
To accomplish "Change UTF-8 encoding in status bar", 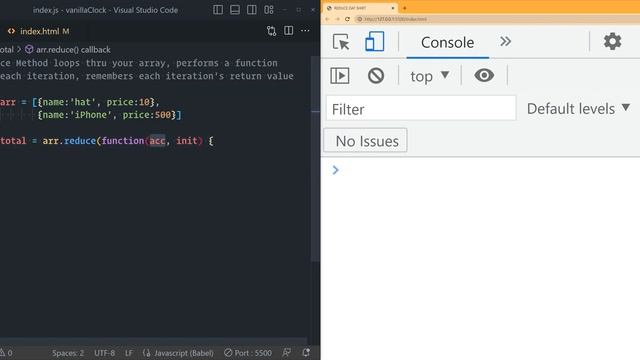I will click(104, 353).
